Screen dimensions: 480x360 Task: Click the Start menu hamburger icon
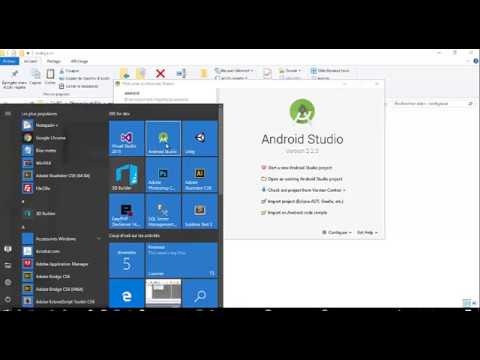[8, 114]
